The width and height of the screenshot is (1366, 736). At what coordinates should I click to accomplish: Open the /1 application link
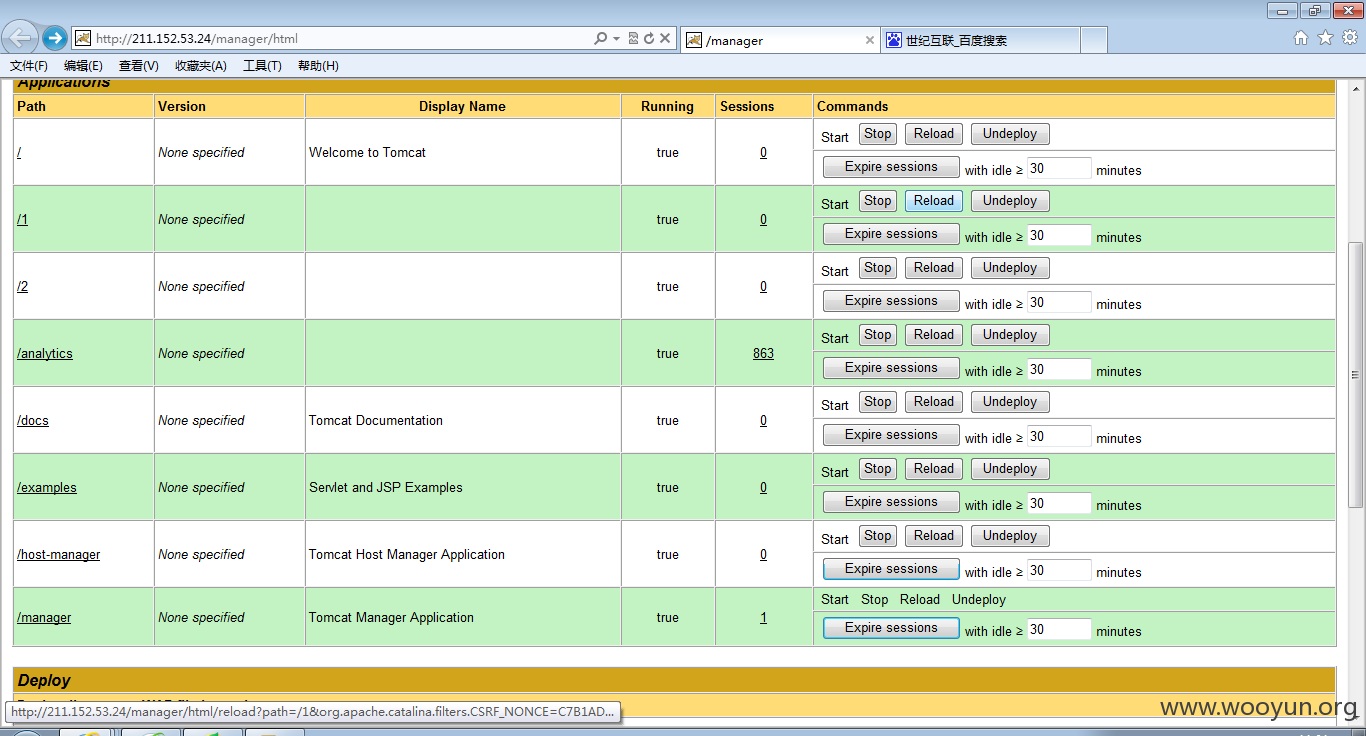(22, 220)
